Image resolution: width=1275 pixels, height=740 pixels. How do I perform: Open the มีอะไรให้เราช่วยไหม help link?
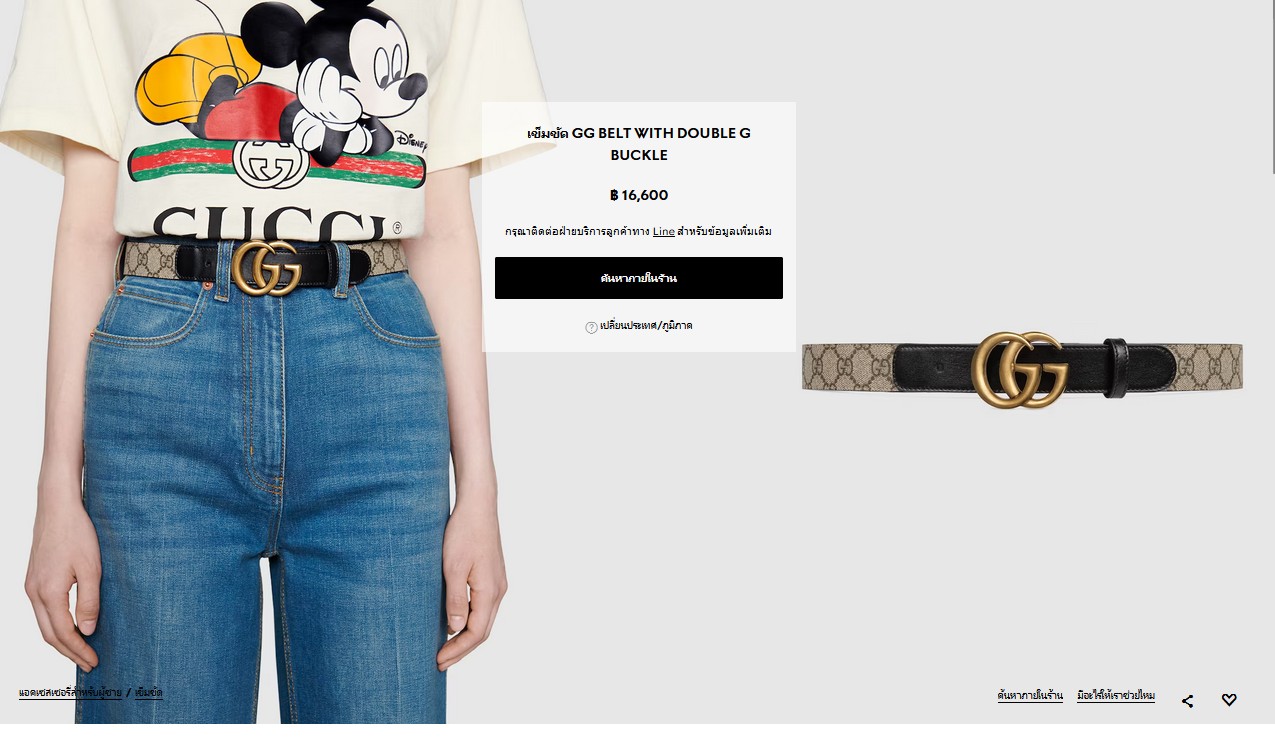click(x=1116, y=695)
